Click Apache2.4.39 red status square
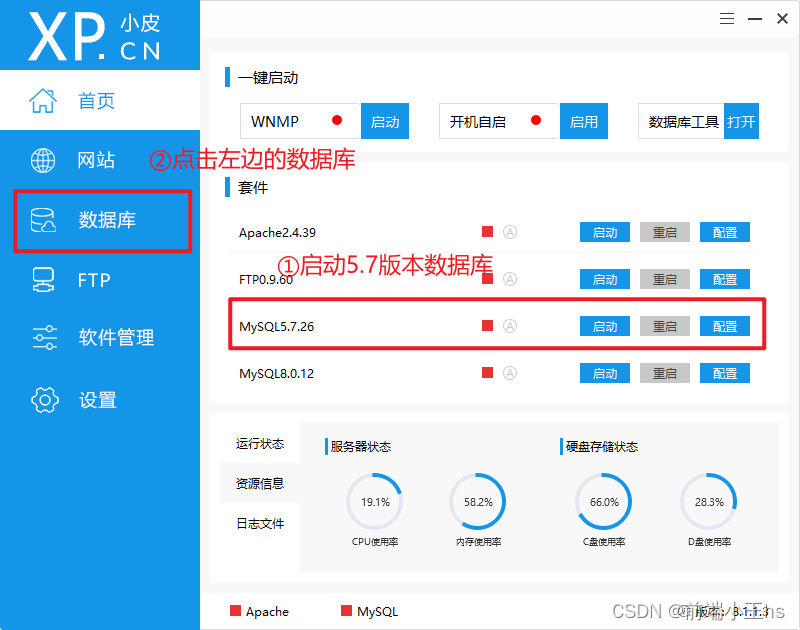The image size is (800, 630). coord(487,232)
